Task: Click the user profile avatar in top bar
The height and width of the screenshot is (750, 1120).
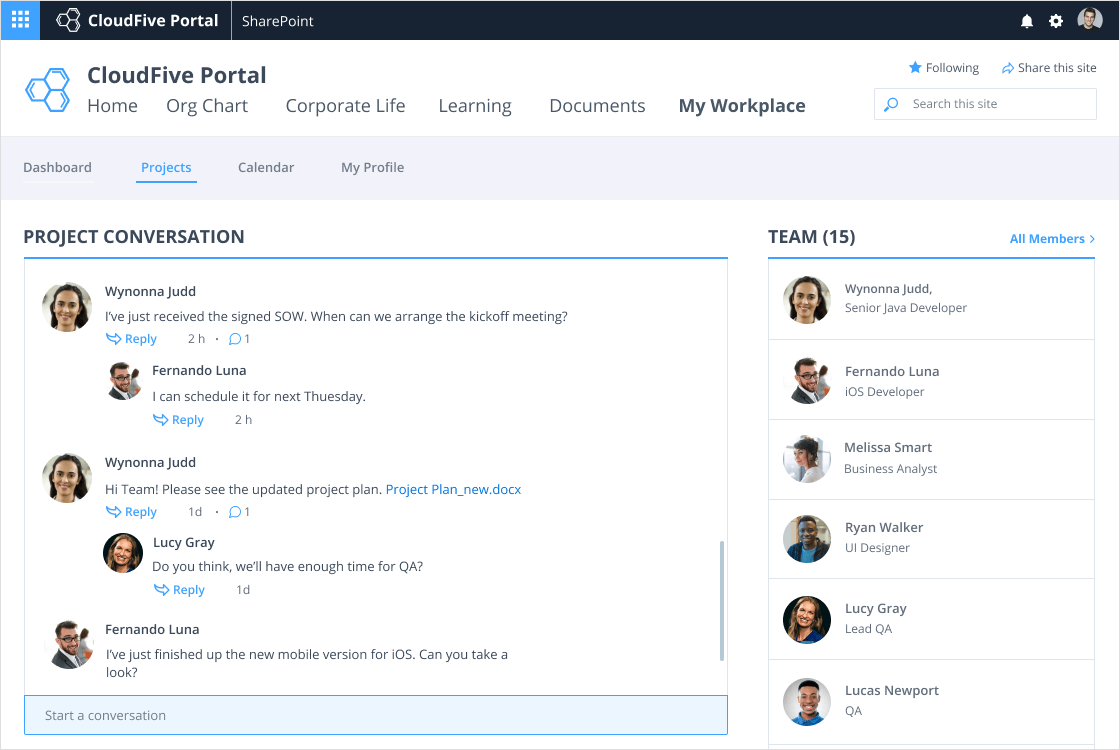Action: click(x=1089, y=20)
